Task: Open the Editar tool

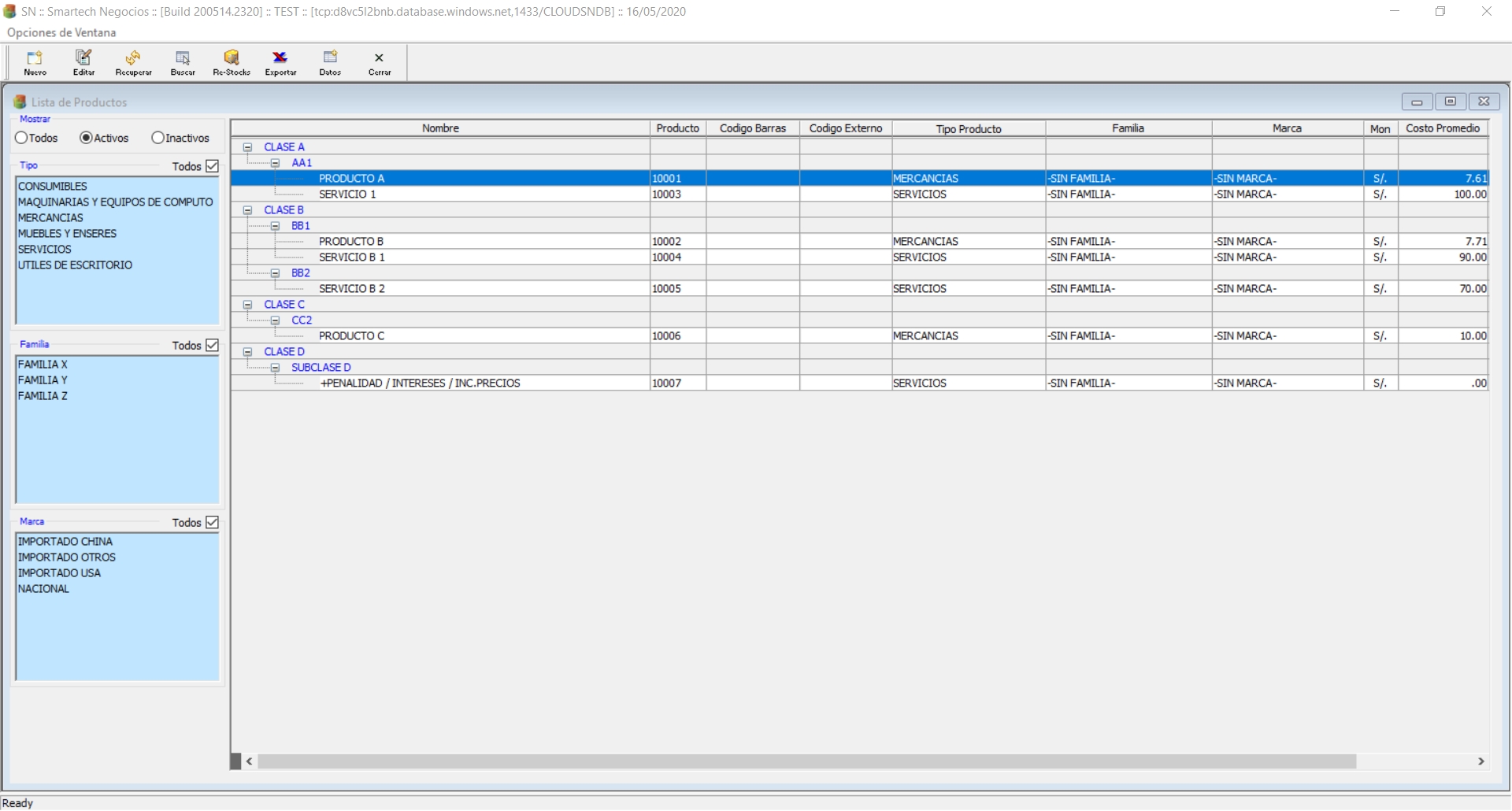Action: (83, 63)
